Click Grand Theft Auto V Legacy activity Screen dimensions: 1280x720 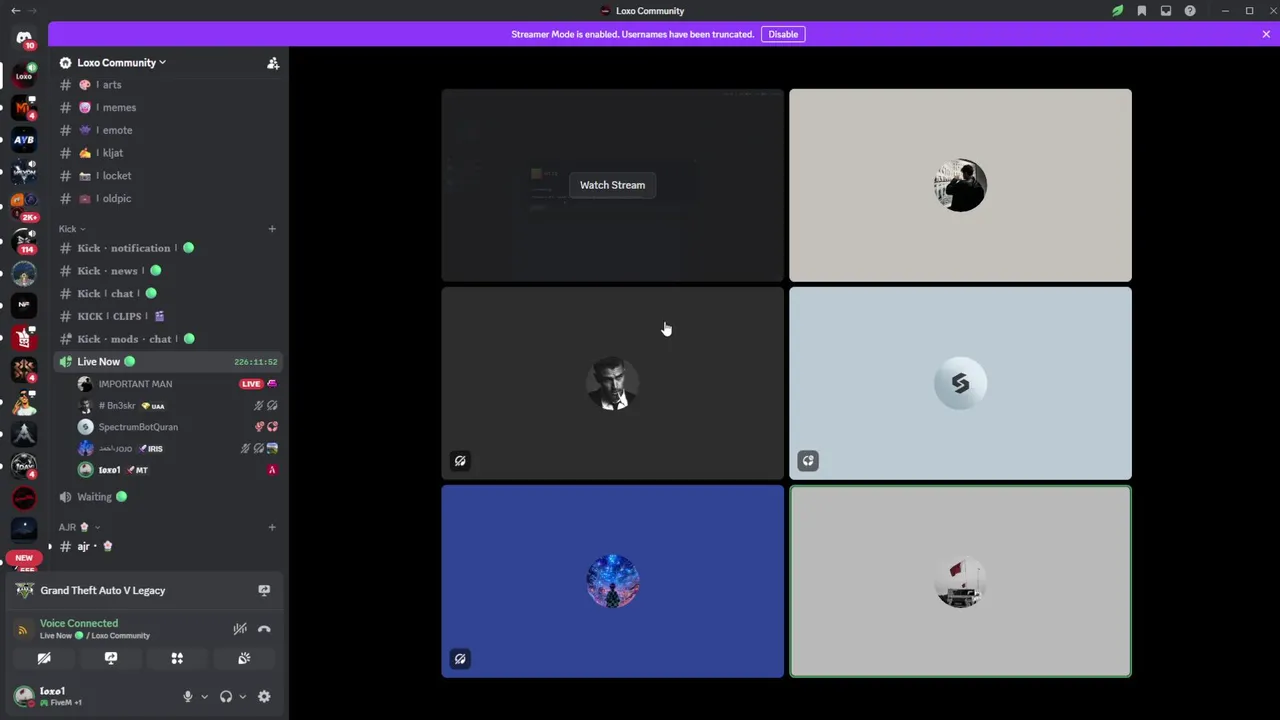pyautogui.click(x=103, y=590)
